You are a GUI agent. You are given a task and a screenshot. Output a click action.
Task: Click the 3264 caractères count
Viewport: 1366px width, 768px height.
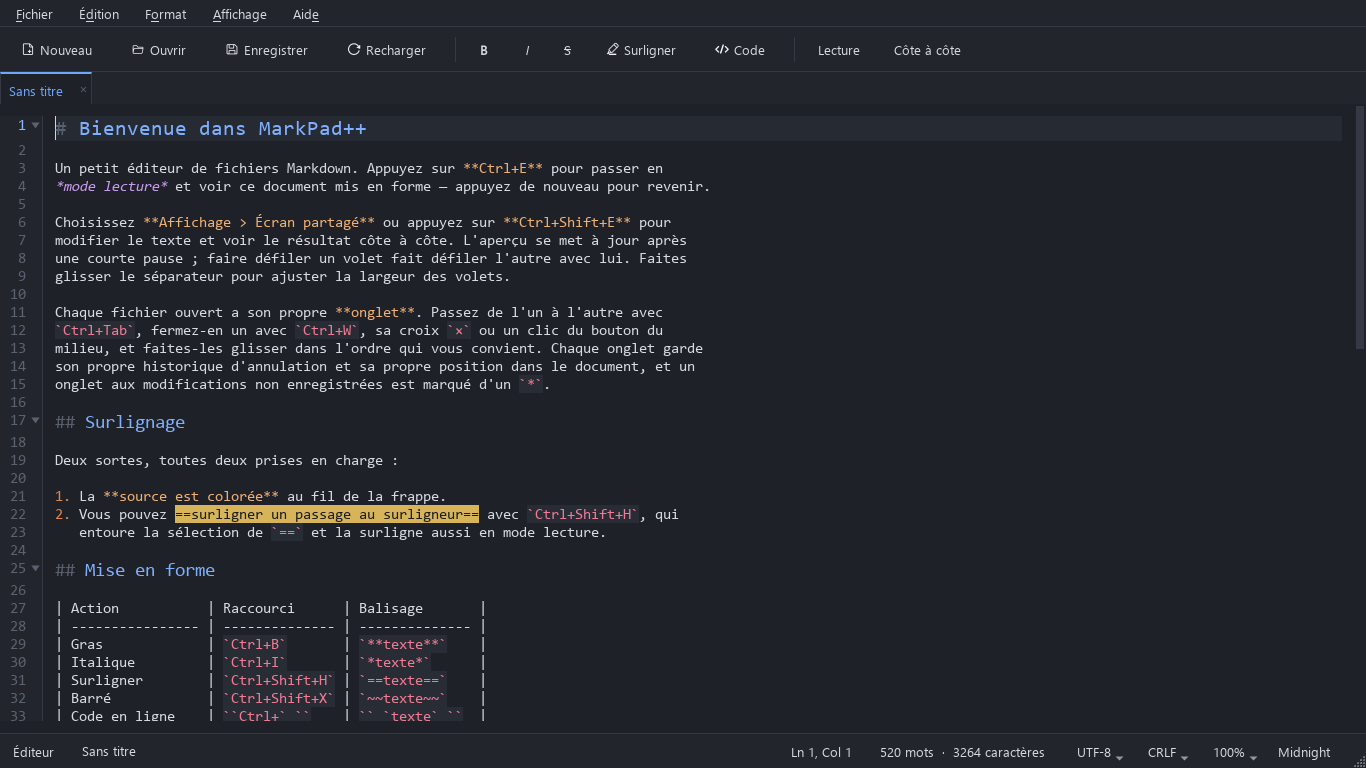998,753
